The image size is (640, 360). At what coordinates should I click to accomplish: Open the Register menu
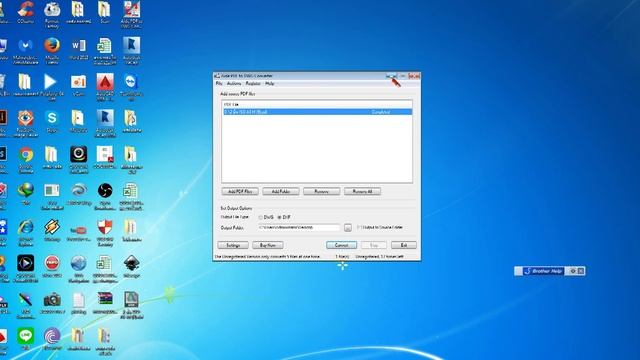(x=253, y=83)
